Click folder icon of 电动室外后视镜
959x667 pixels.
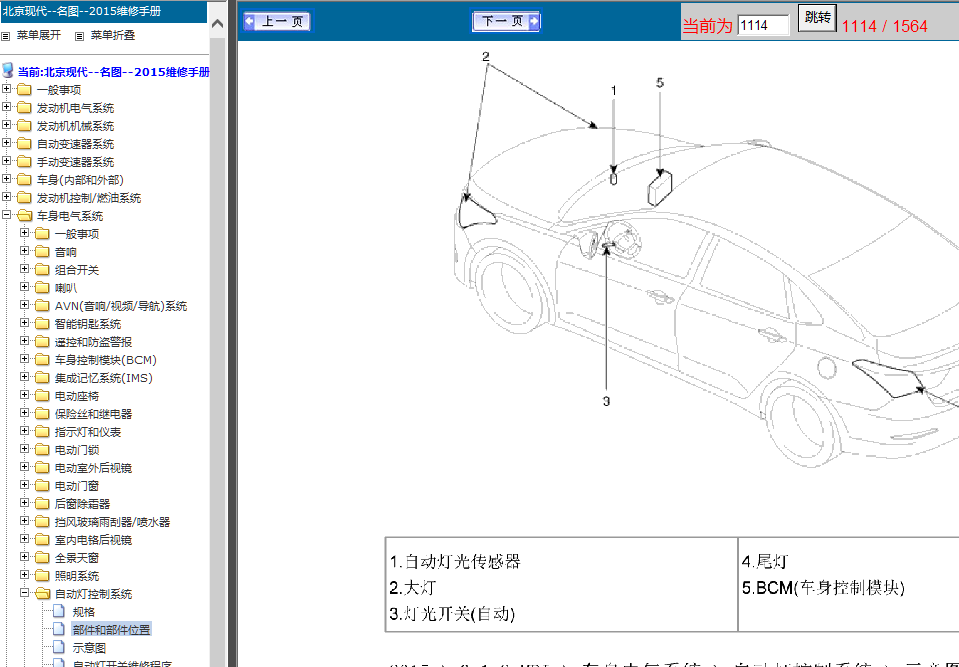(42, 467)
